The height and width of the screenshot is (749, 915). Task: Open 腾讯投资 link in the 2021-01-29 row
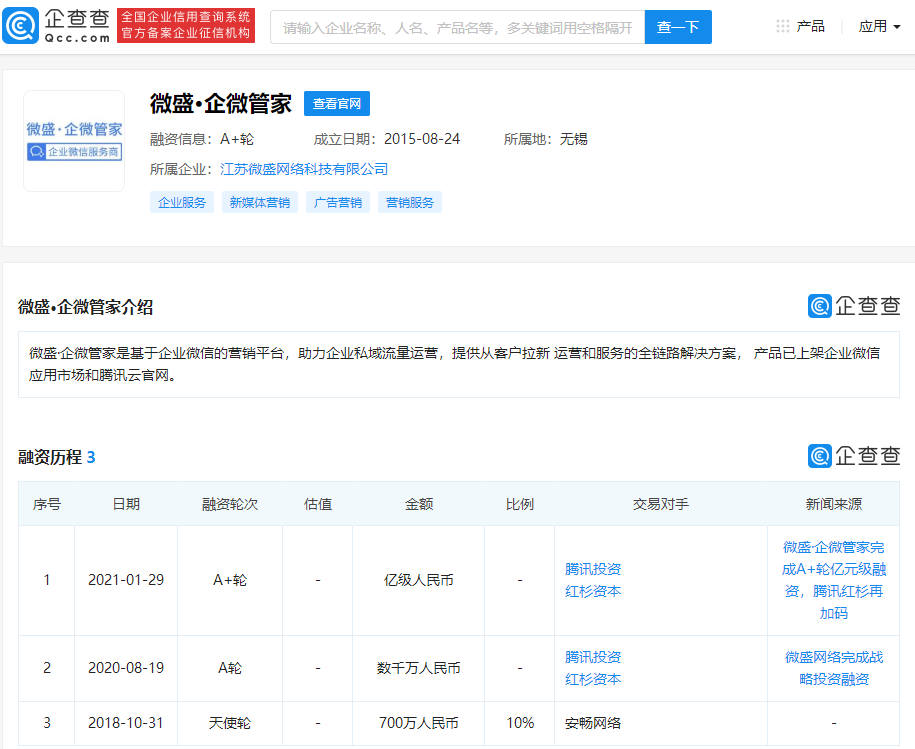tap(593, 569)
